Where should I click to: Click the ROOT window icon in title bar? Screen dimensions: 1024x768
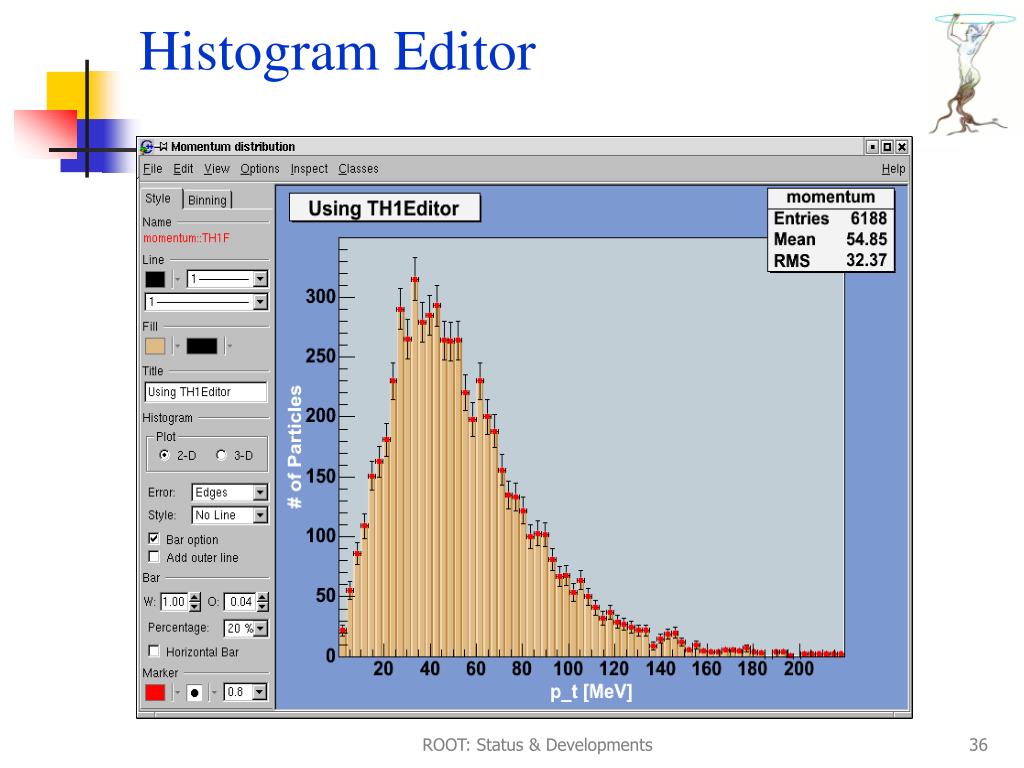(x=147, y=147)
